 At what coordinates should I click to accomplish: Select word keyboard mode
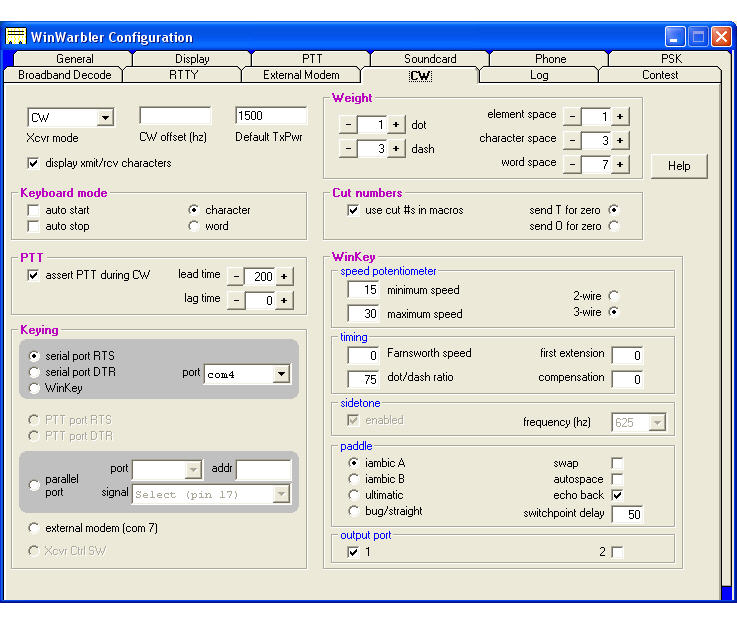pos(193,226)
